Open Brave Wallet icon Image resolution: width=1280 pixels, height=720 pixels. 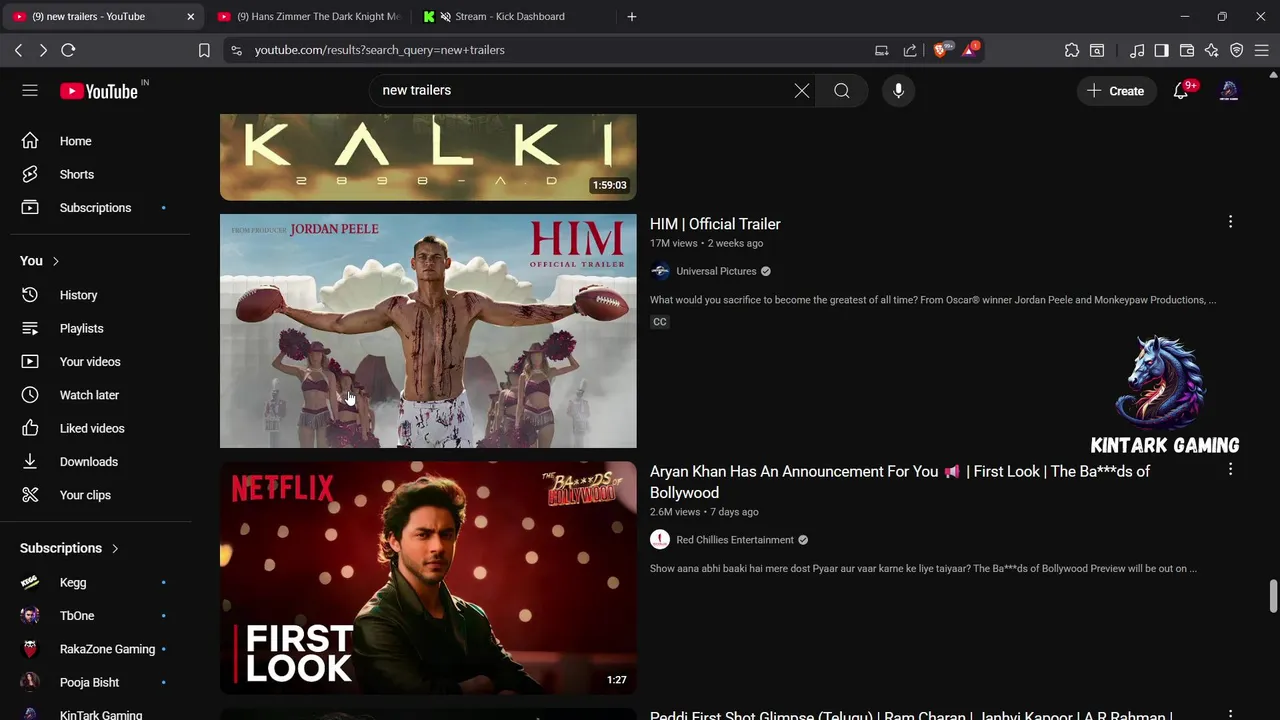[1187, 50]
